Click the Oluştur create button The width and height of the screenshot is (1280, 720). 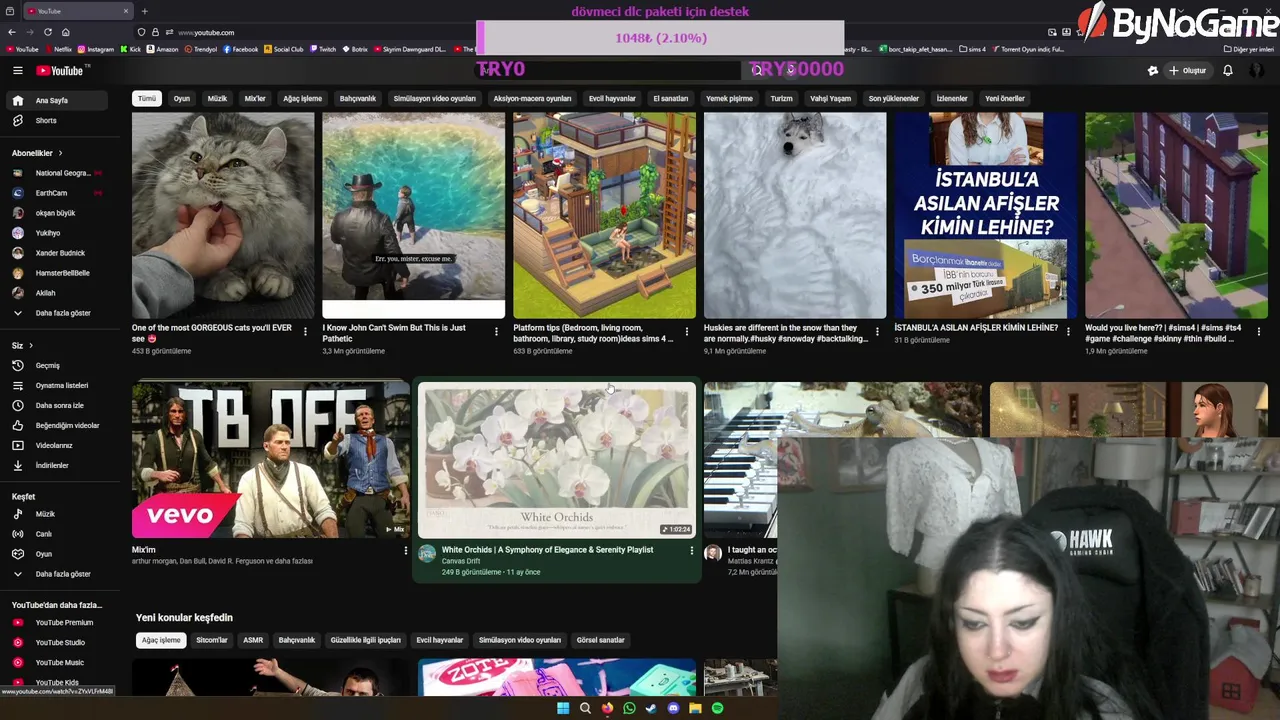(1187, 70)
